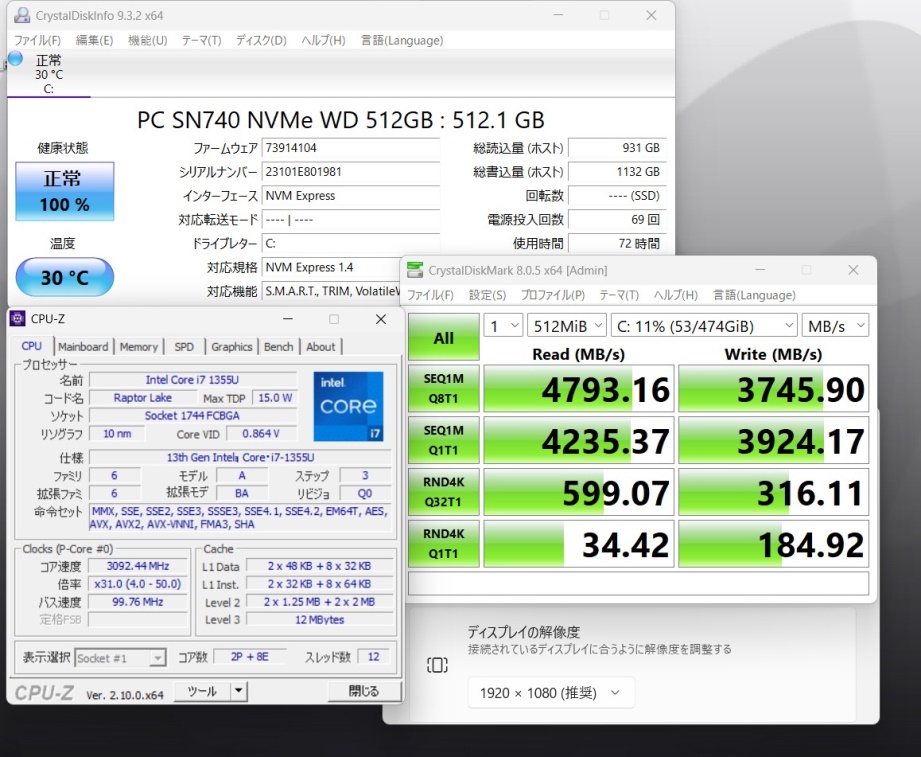This screenshot has width=921, height=757.
Task: Select the blue C: drive status indicator
Action: coord(15,58)
